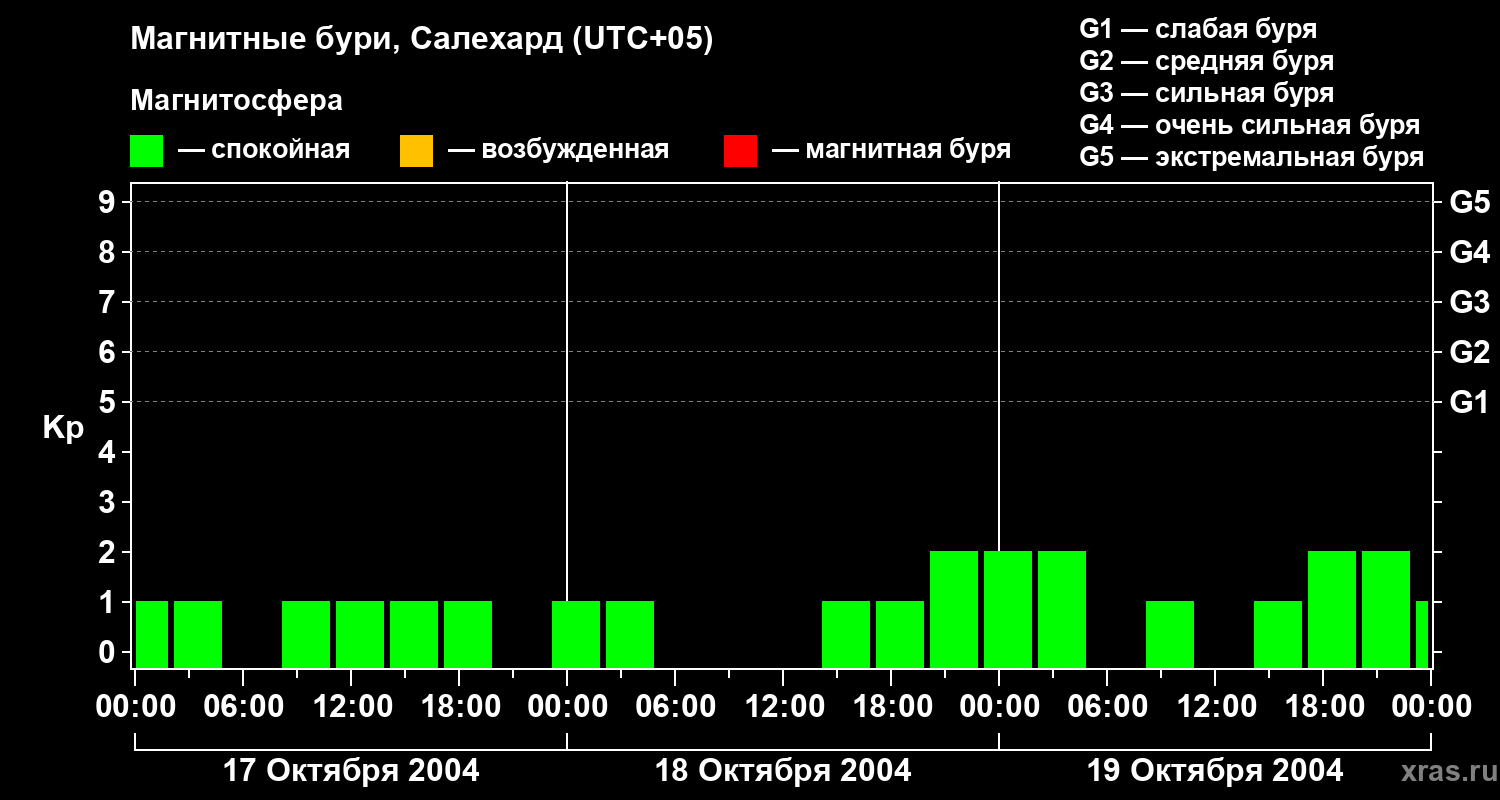Click the '— магнитная буря' legend label

click(891, 150)
